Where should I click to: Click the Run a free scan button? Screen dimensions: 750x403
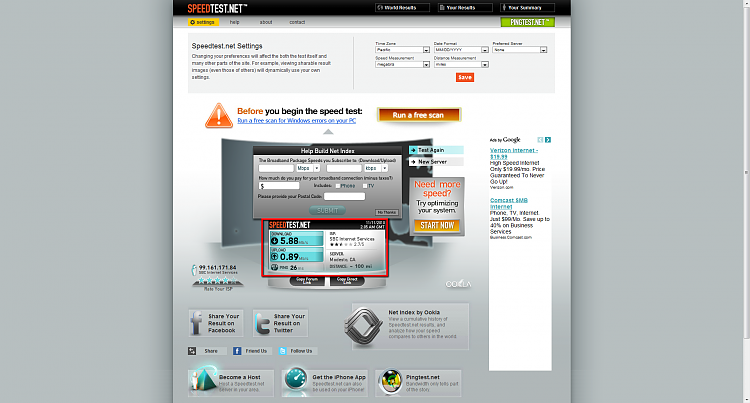tap(419, 115)
